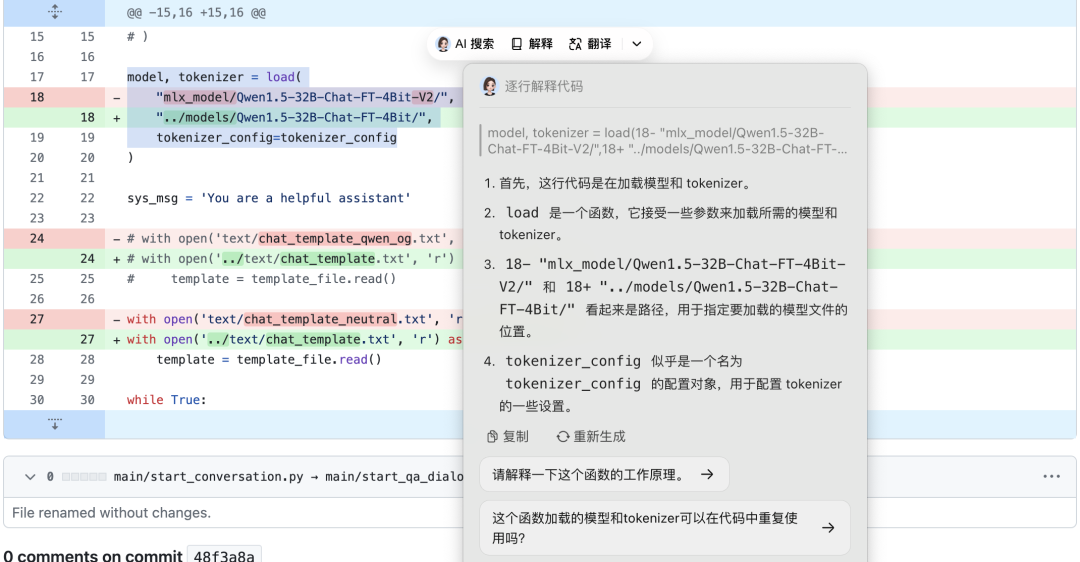Click the main/start_conversation.py file path
The image size is (1080, 562).
(208, 477)
